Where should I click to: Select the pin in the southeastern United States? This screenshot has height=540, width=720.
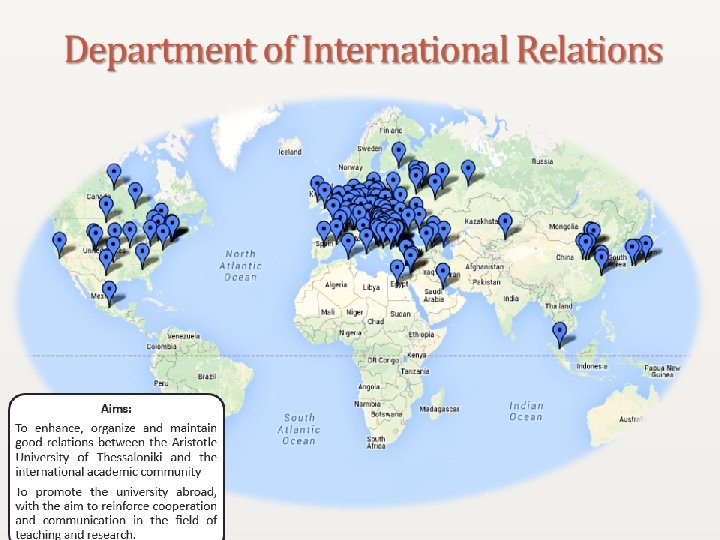click(x=142, y=255)
